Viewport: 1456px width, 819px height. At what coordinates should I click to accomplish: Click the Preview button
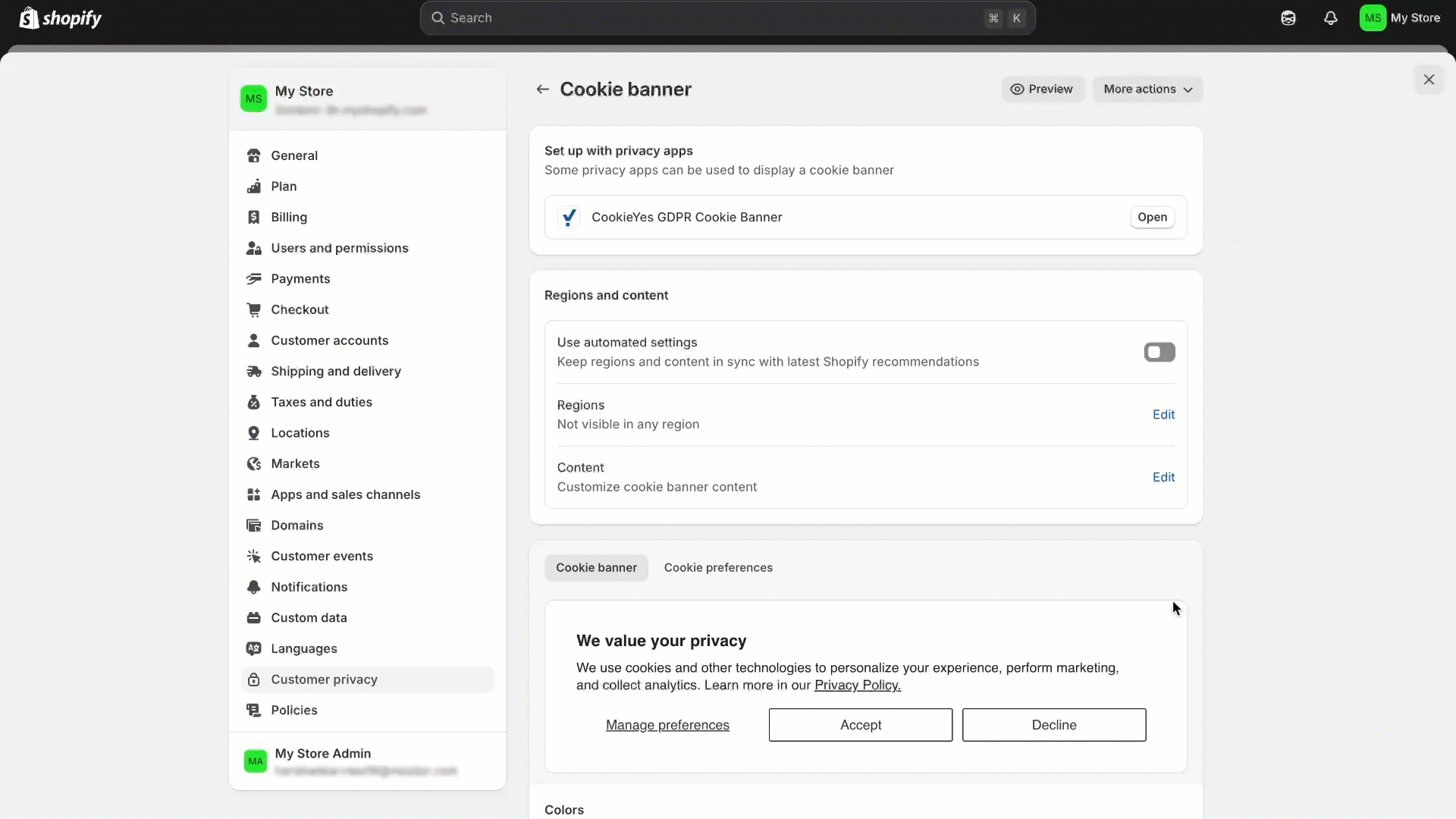(x=1042, y=89)
